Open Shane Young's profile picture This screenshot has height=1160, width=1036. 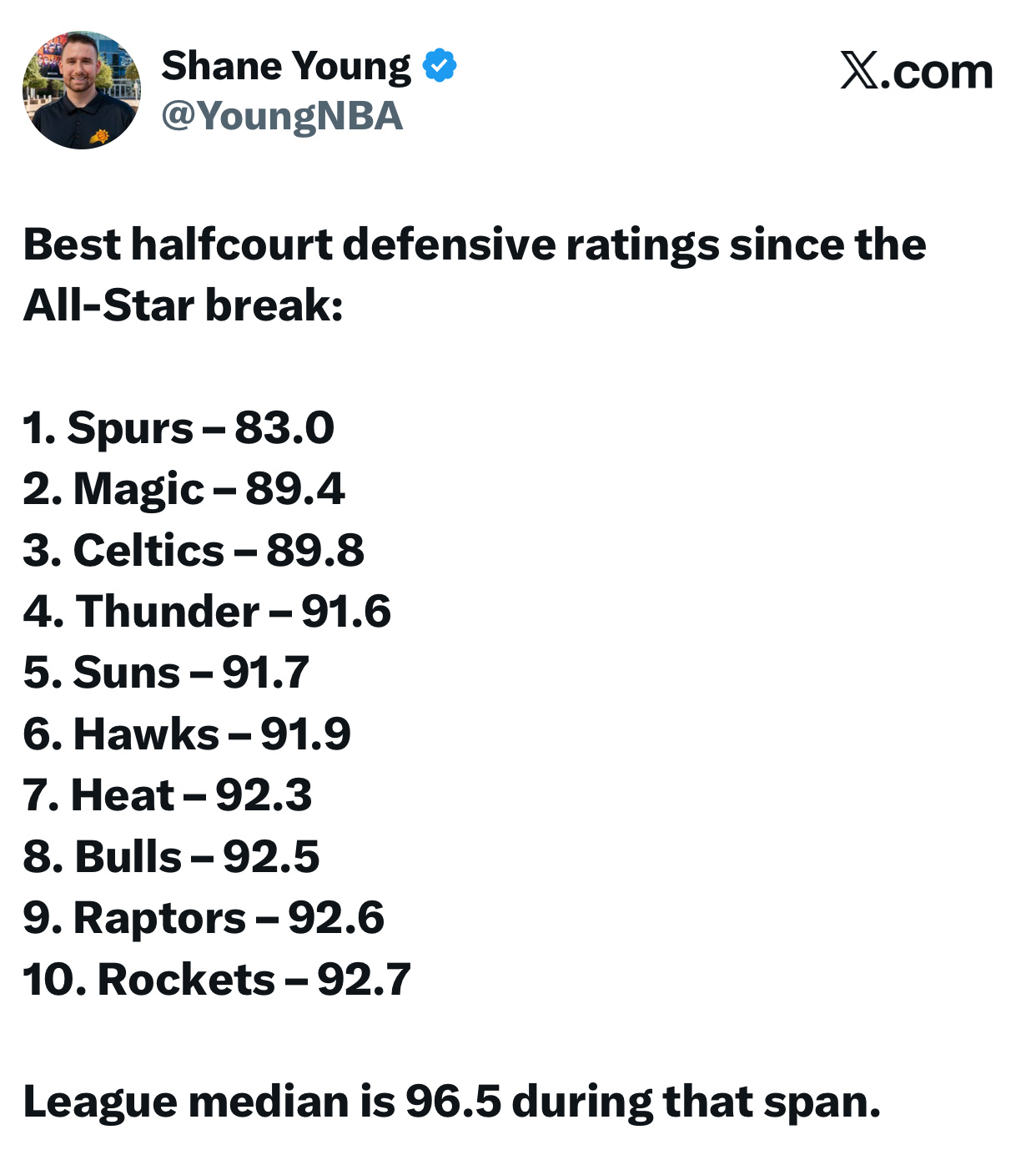82,91
